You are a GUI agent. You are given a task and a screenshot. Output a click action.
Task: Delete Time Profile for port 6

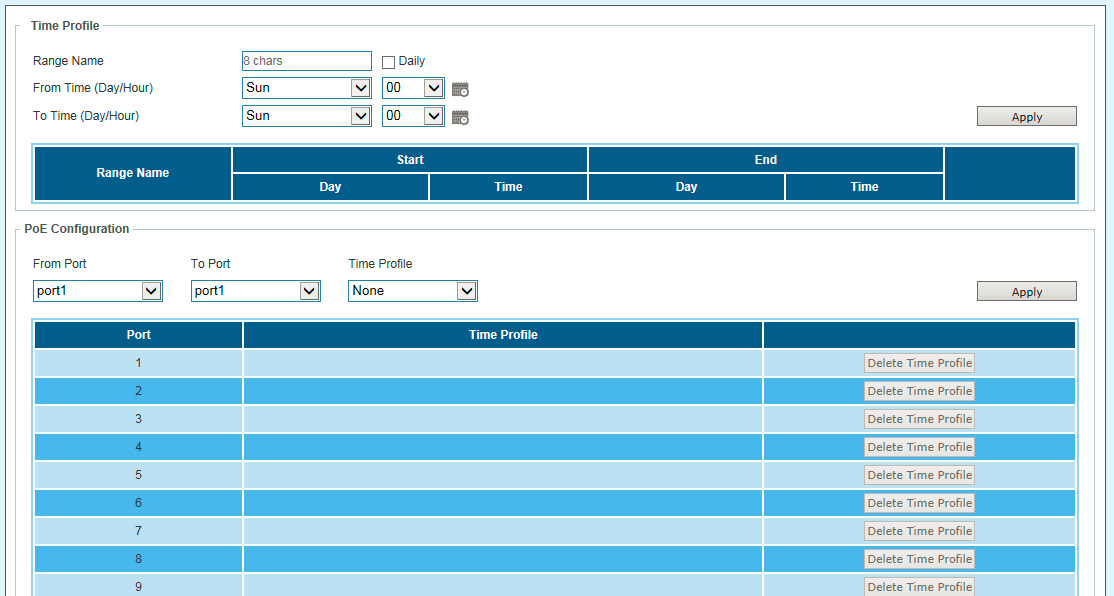(919, 503)
